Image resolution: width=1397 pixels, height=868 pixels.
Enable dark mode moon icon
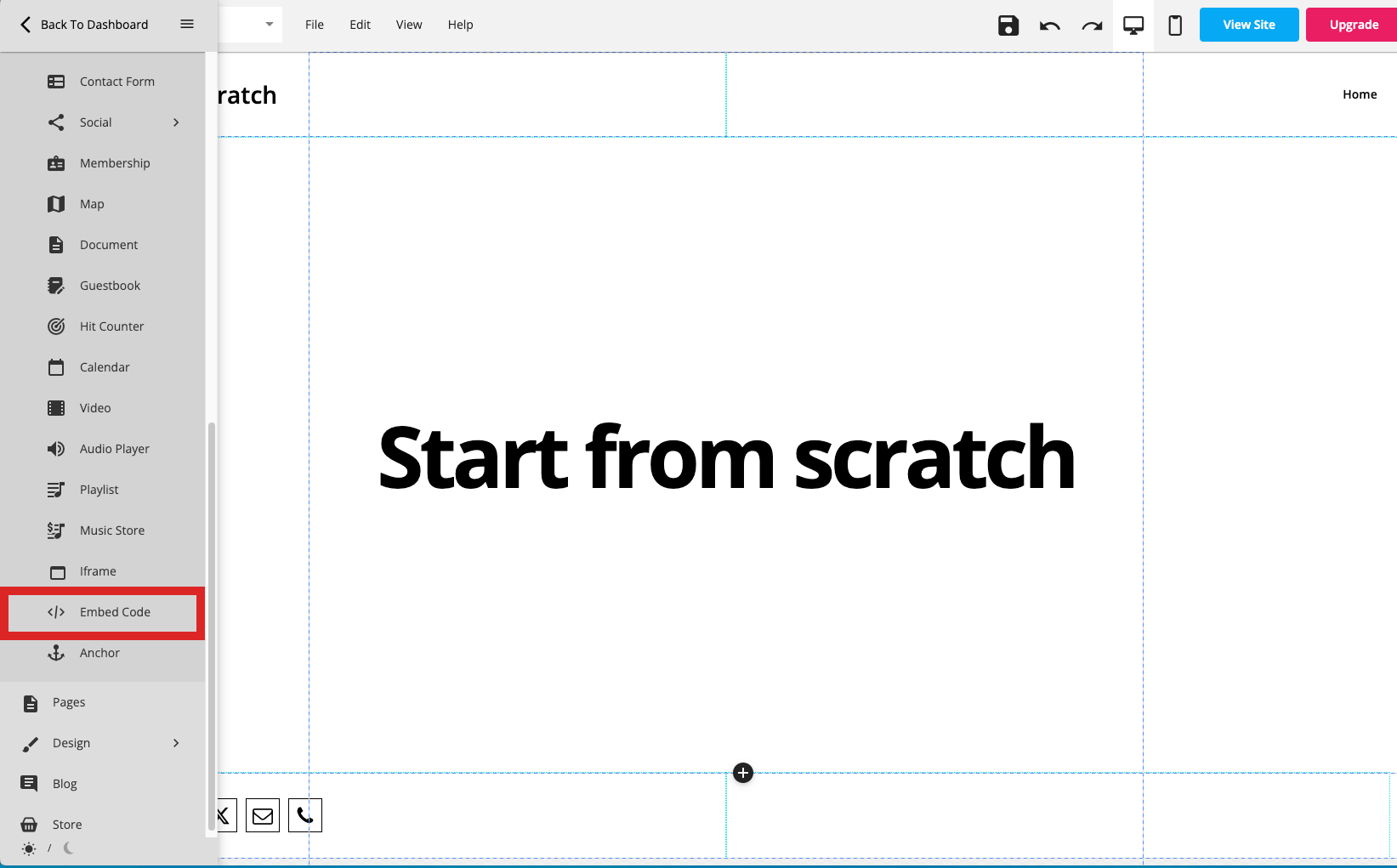click(69, 848)
